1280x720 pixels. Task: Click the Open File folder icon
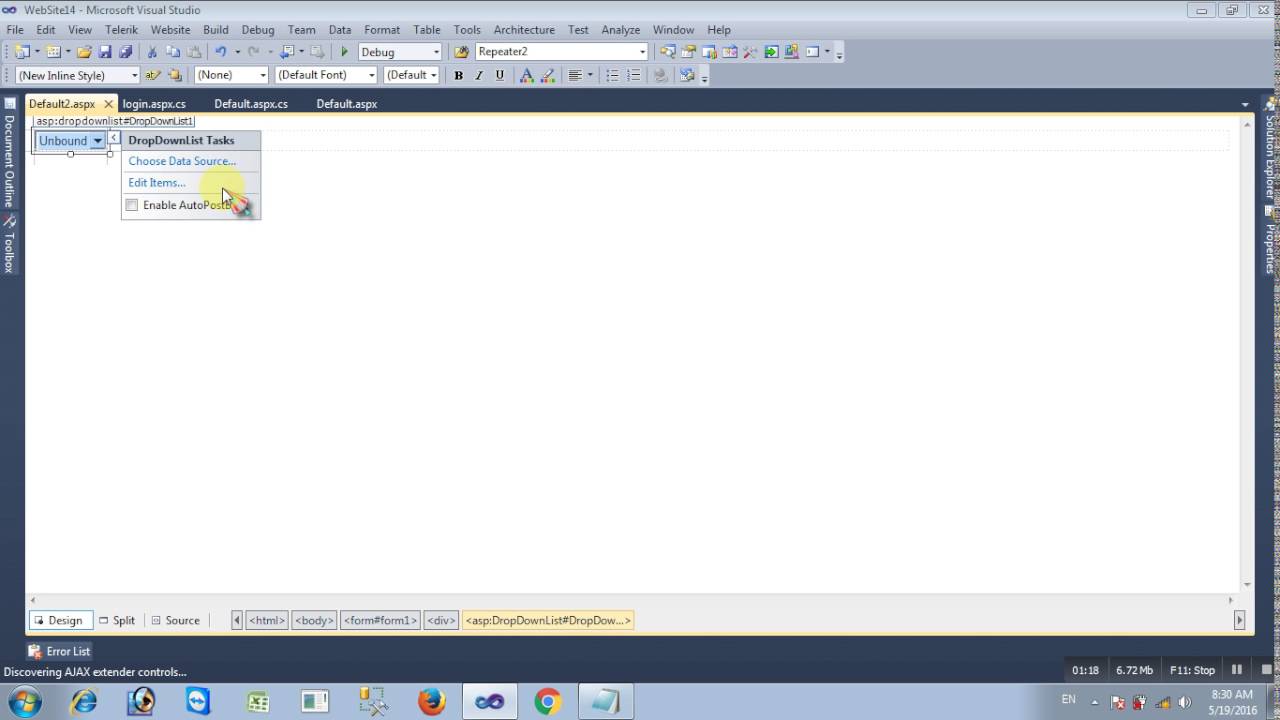tap(85, 52)
